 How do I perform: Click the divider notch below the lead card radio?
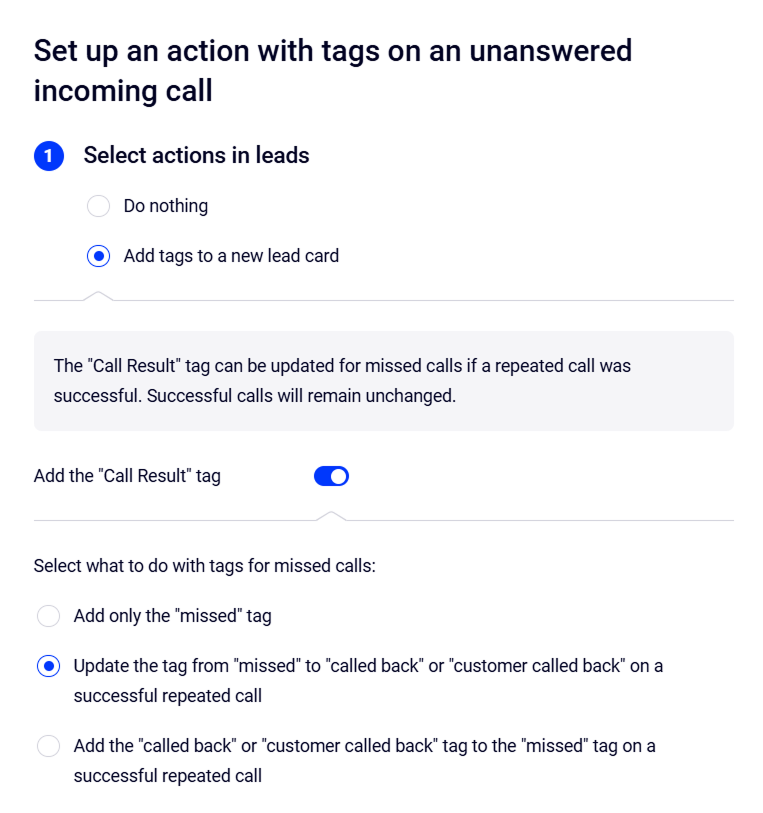pos(98,296)
